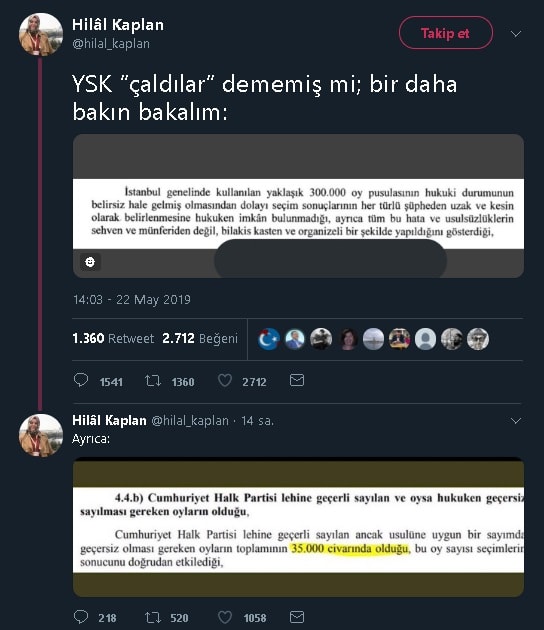Open the Cumhuriyet Halk Partisi document image
This screenshot has height=630, width=544.
(x=298, y=527)
